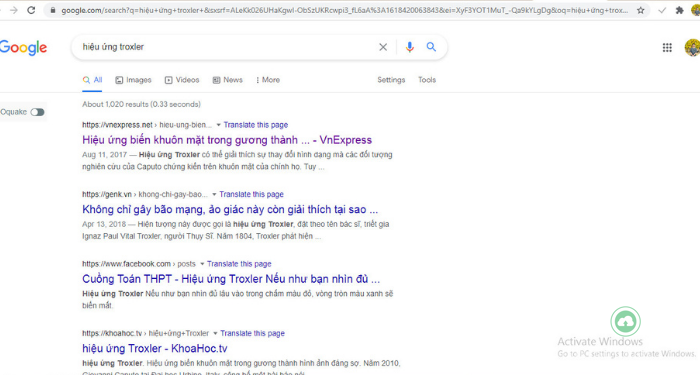Bookmark this page with the star icon
Screen dimensions: 700x375
click(x=641, y=10)
